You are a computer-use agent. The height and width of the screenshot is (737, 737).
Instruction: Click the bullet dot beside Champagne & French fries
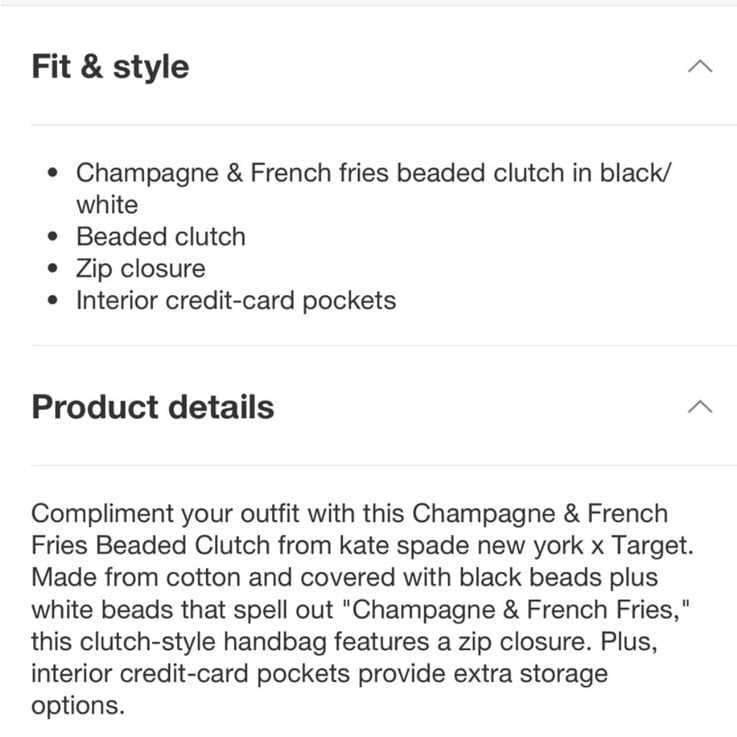53,172
